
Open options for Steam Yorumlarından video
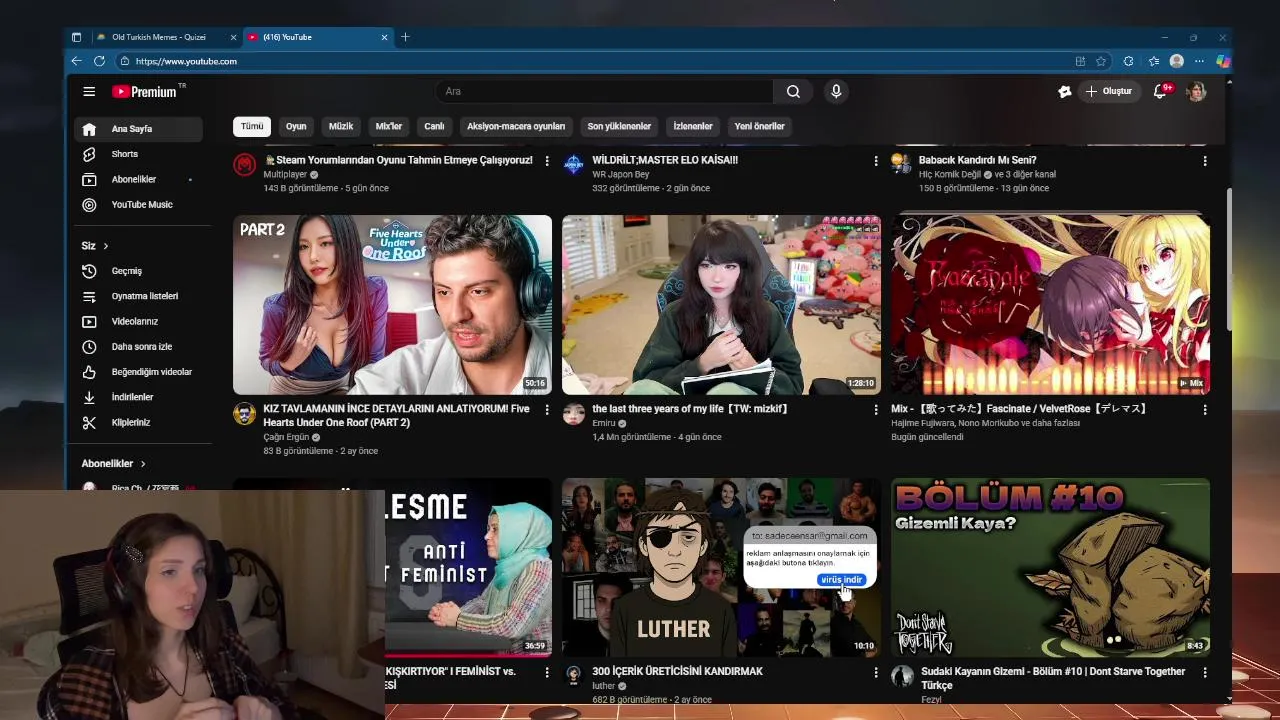tap(547, 160)
